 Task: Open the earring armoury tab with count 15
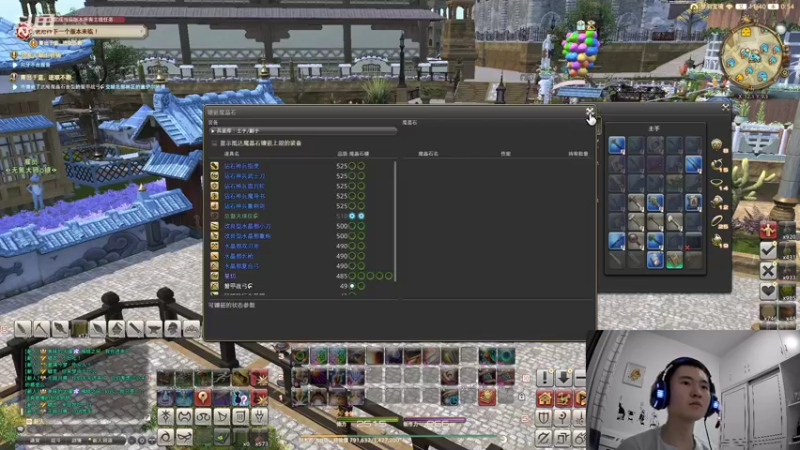tap(718, 164)
